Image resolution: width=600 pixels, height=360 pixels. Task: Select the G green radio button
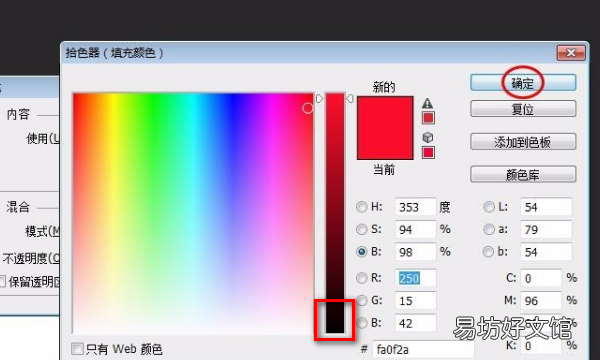(x=361, y=301)
